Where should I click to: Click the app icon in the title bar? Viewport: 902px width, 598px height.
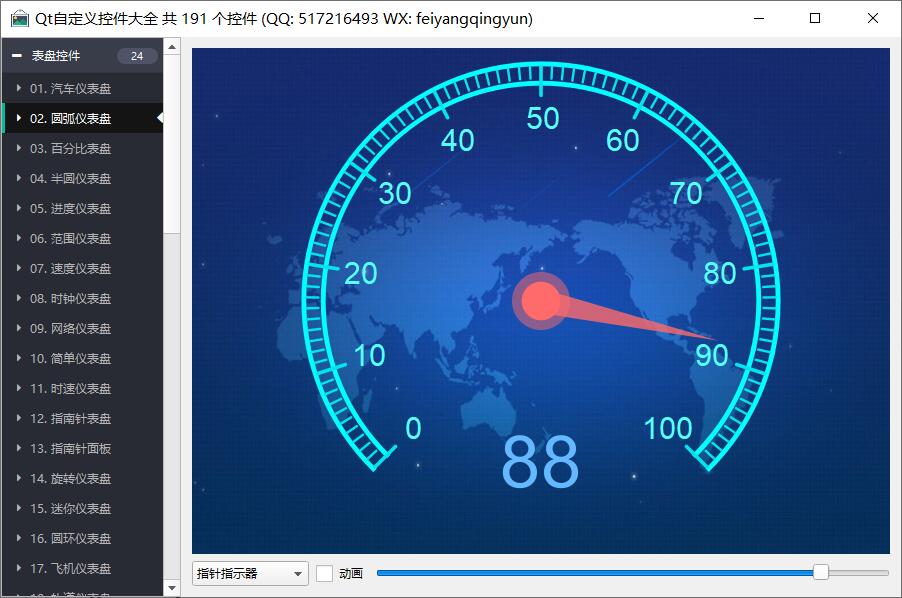19,18
